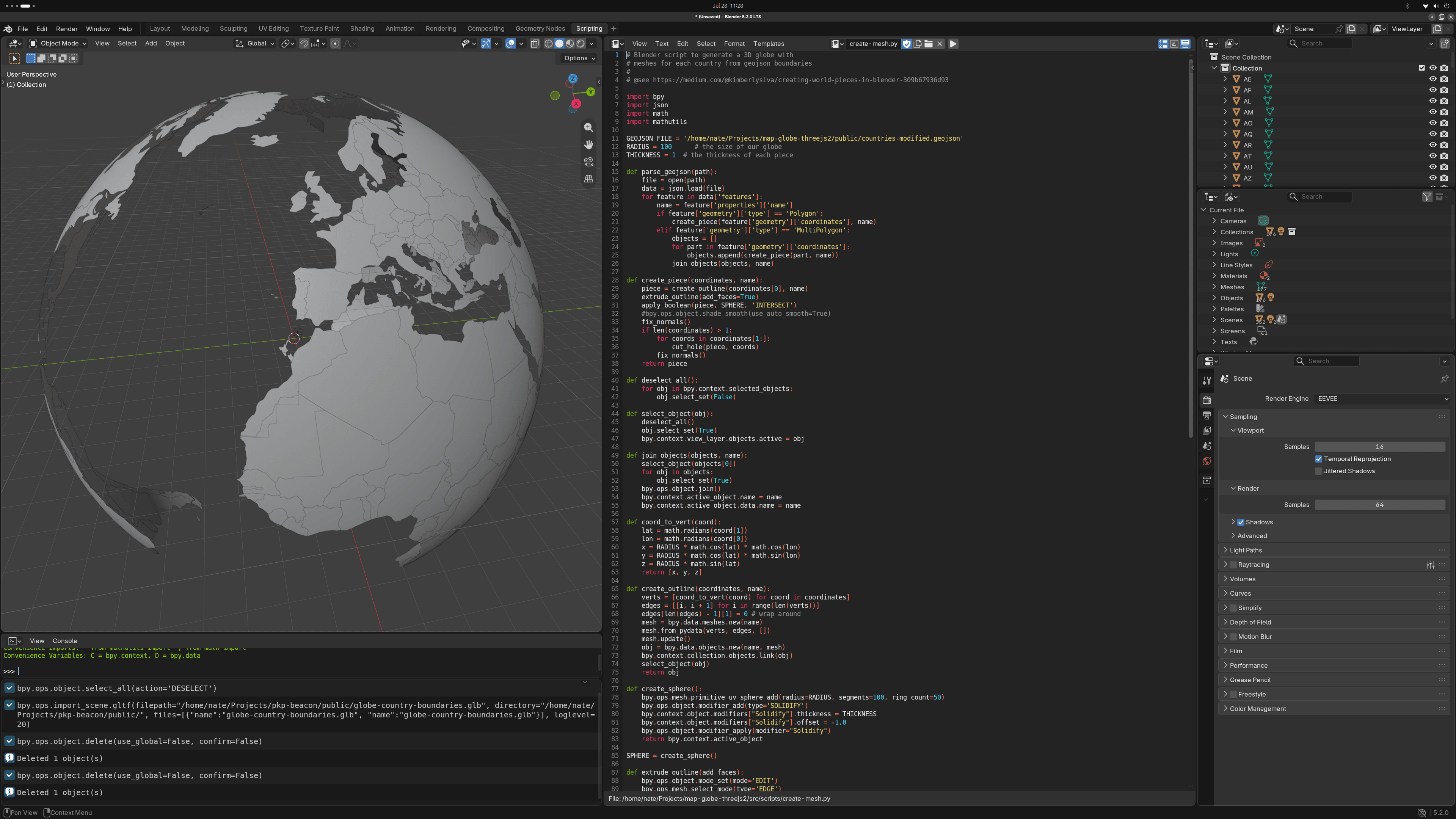Toggle word wrap in the text editor

(x=1174, y=44)
